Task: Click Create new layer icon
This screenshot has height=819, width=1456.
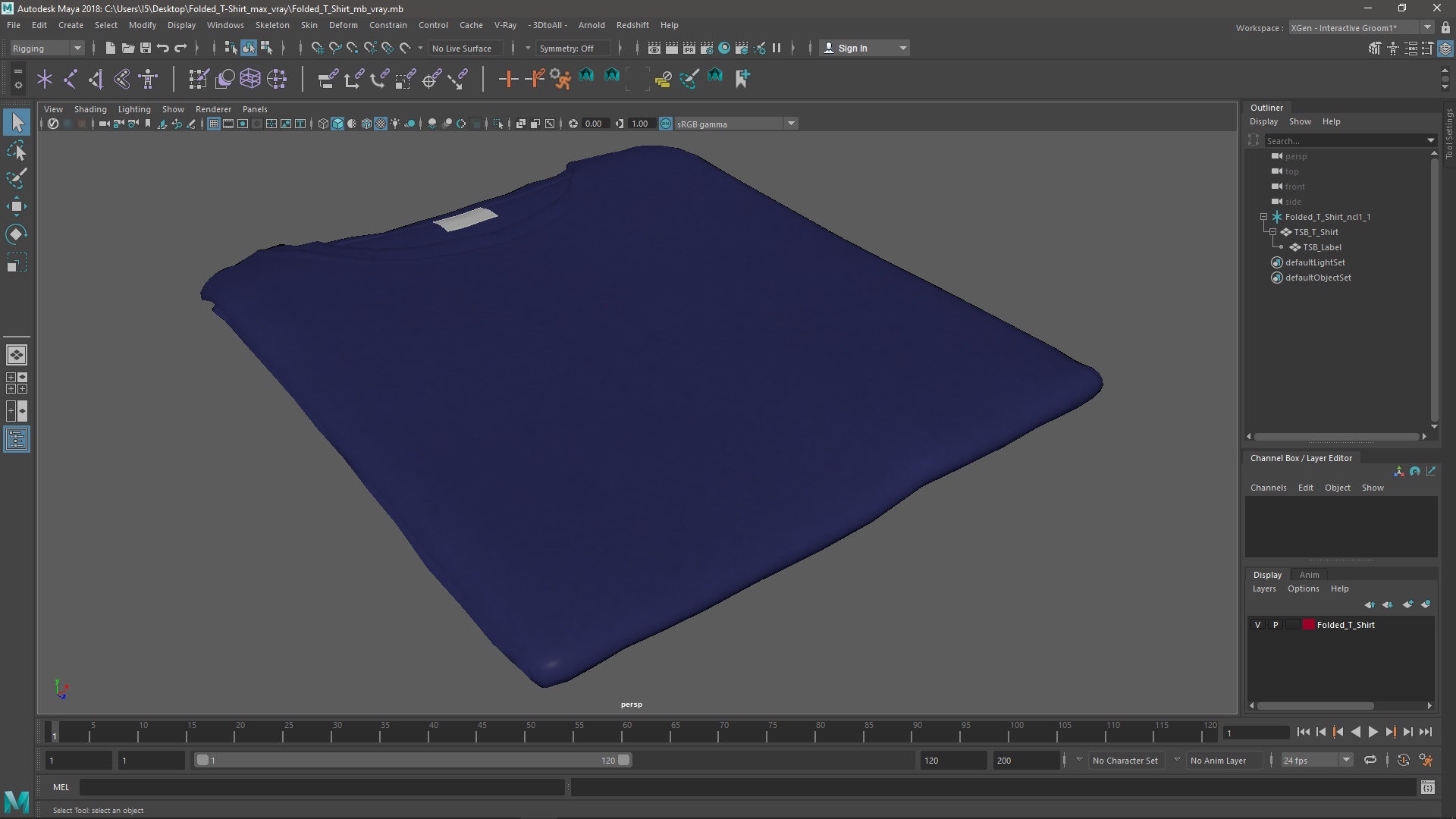Action: coord(1408,604)
